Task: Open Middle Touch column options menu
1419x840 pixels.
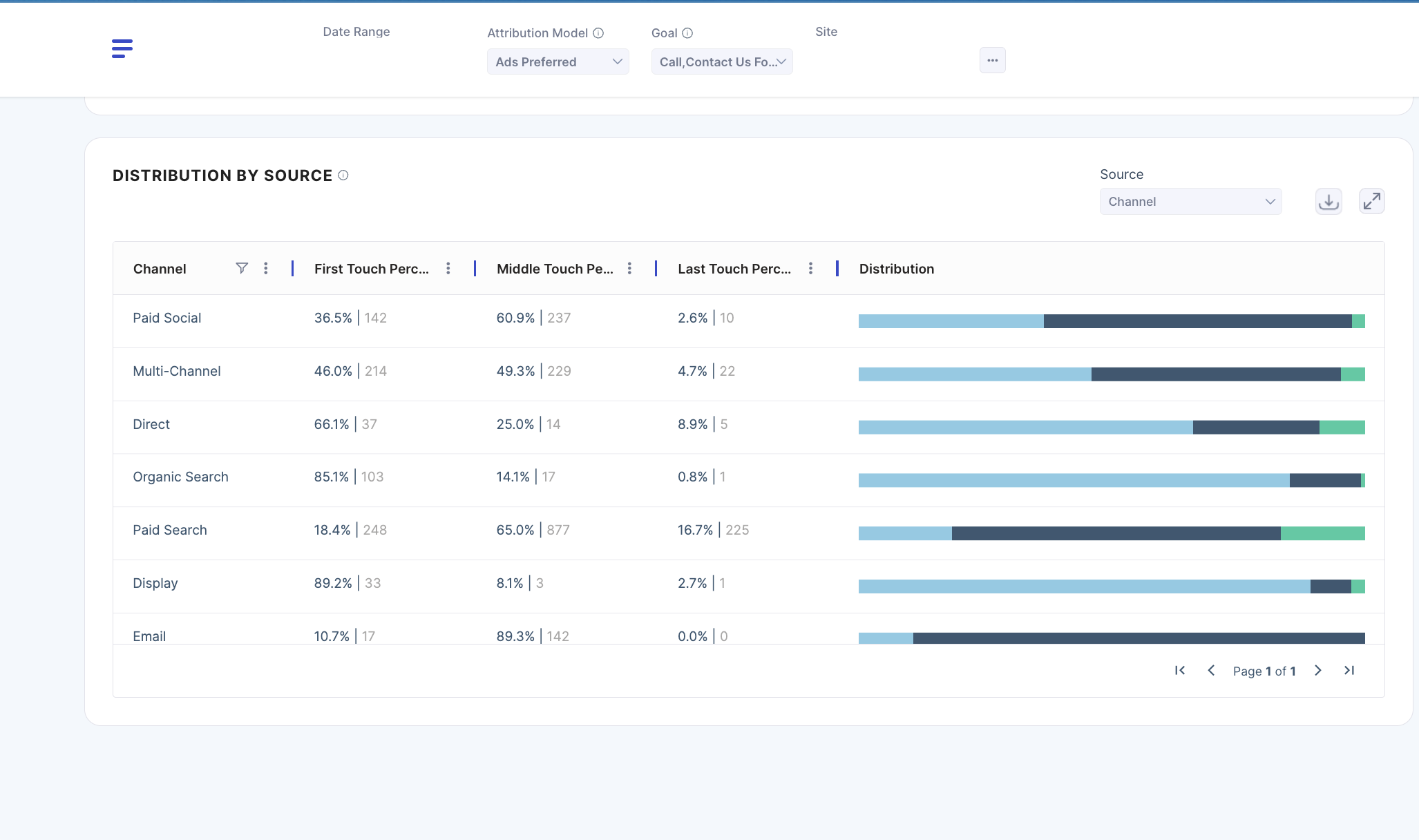Action: [629, 268]
